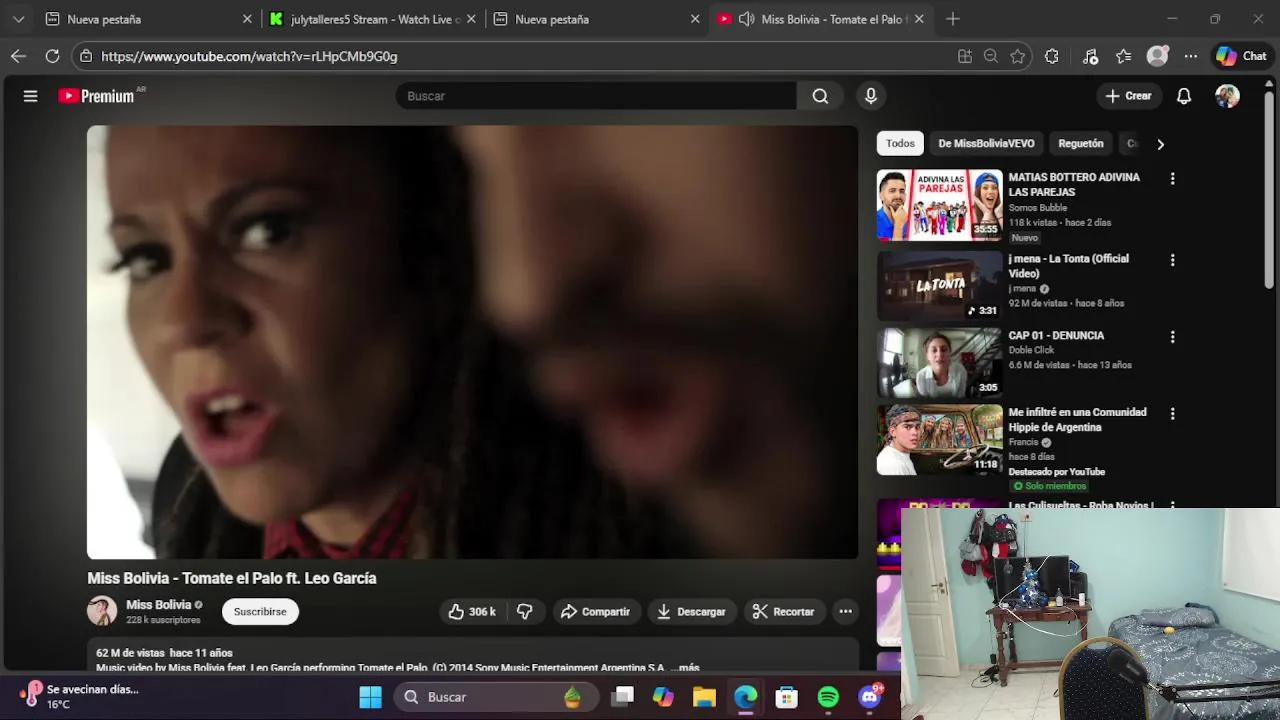Open YouTube notifications bell

(1184, 96)
